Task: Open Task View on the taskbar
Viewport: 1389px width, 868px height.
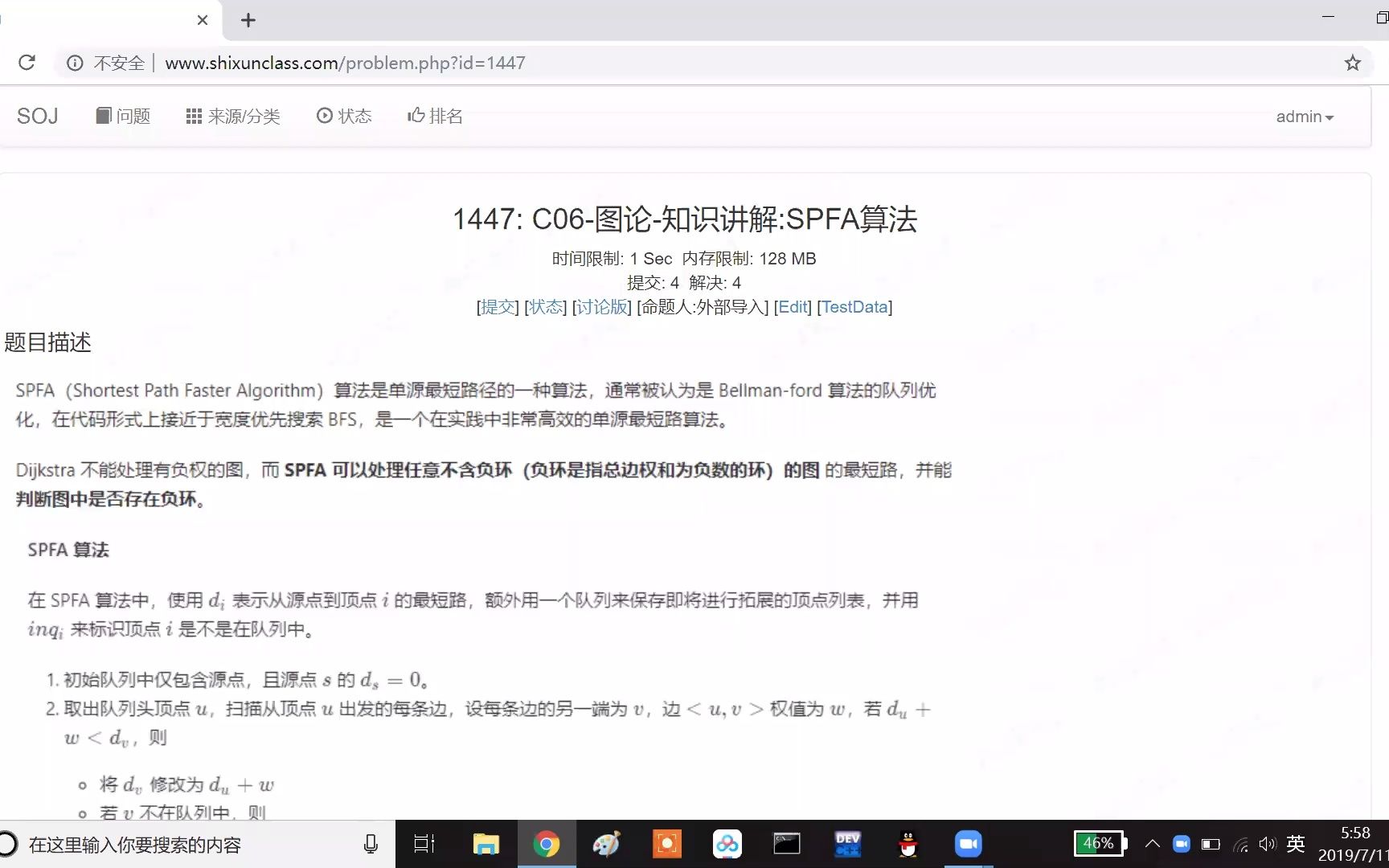Action: pyautogui.click(x=424, y=844)
